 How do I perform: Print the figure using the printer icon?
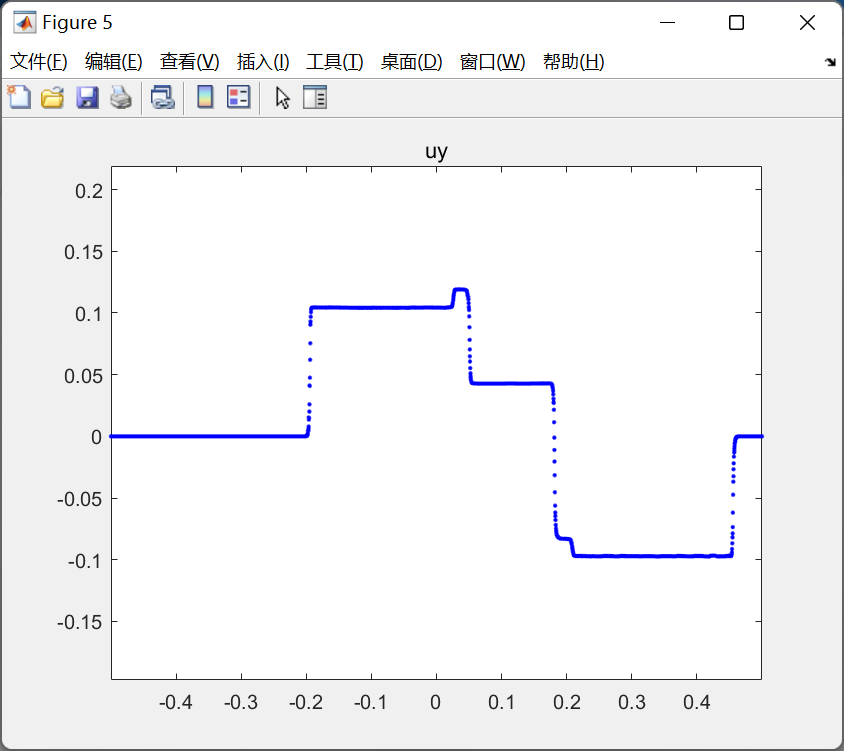point(121,97)
